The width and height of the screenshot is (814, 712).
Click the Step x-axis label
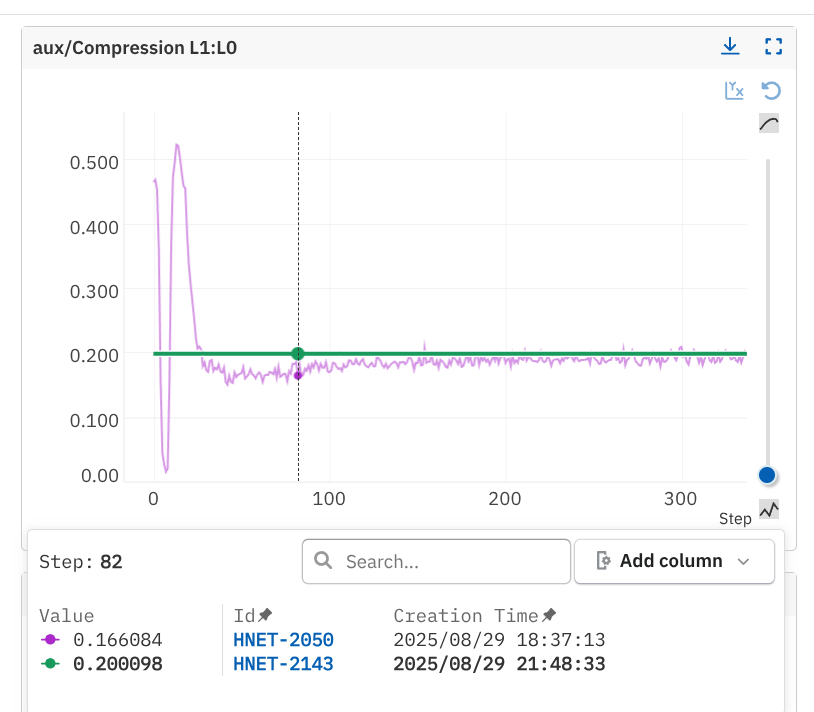coord(735,518)
